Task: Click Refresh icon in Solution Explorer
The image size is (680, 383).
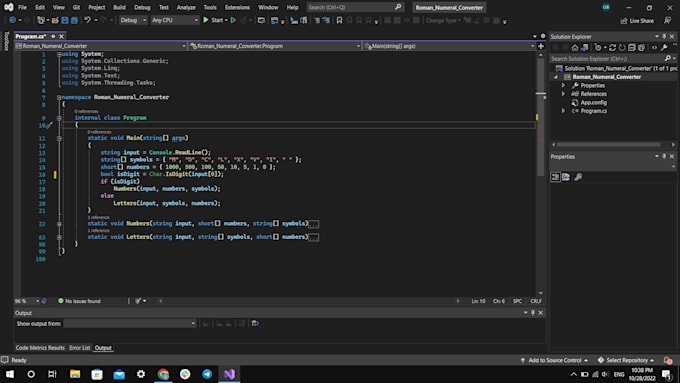Action: (622, 48)
